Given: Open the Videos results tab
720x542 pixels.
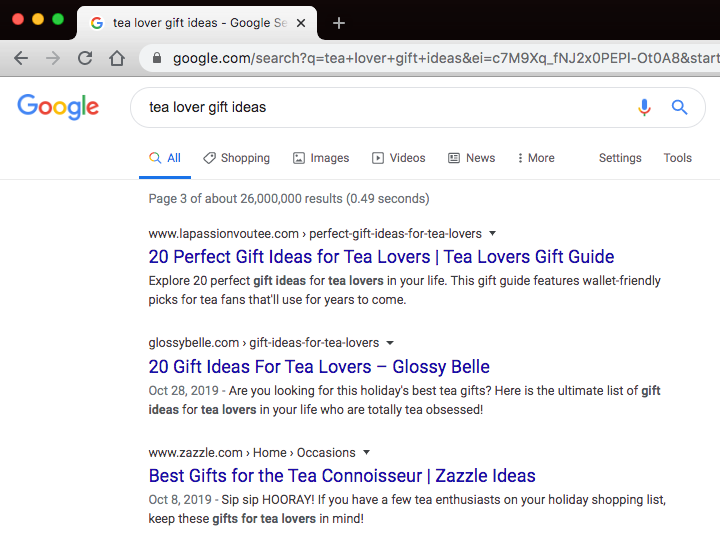Looking at the screenshot, I should tap(399, 158).
